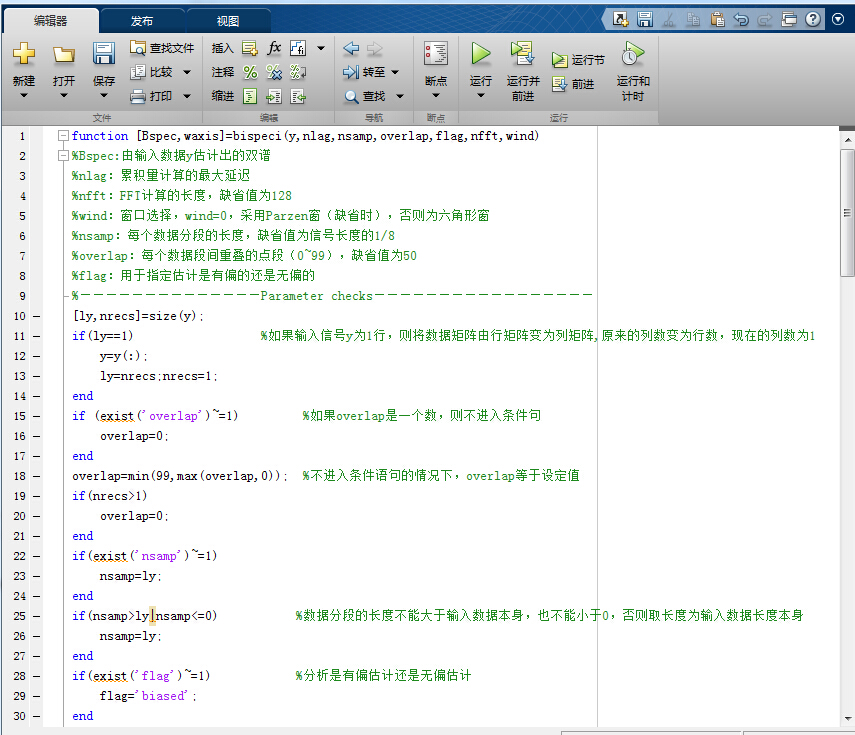
Task: Toggle breakpoint dash on line 30
Action: click(x=37, y=716)
